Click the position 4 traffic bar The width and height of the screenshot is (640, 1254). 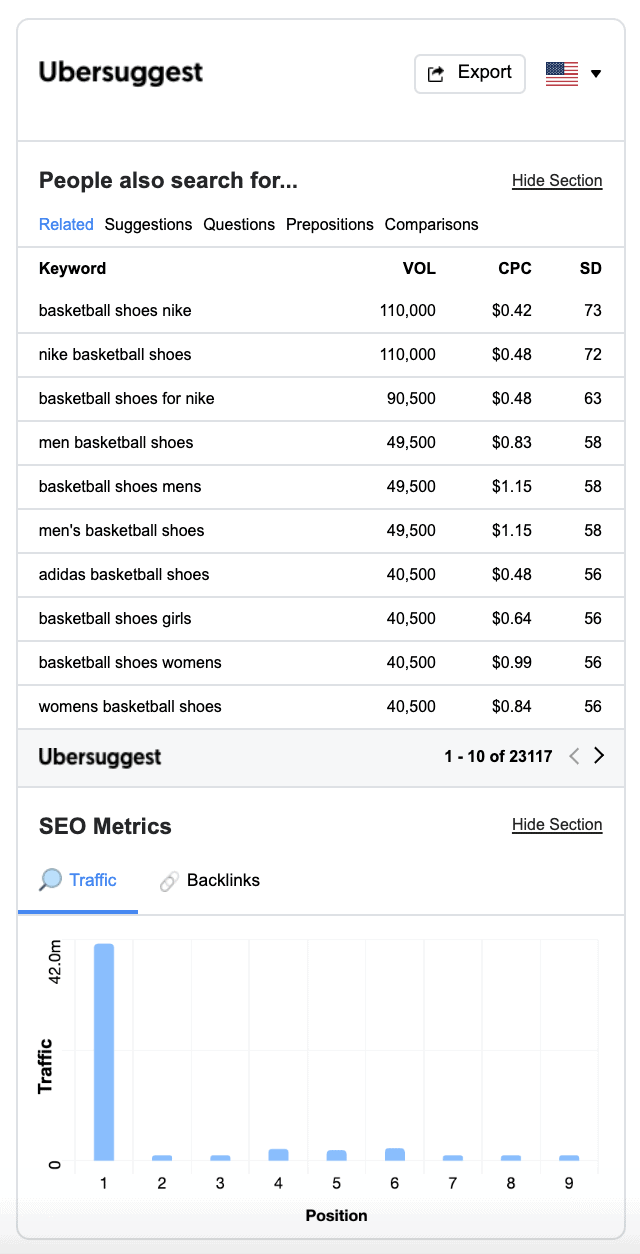pos(278,1155)
